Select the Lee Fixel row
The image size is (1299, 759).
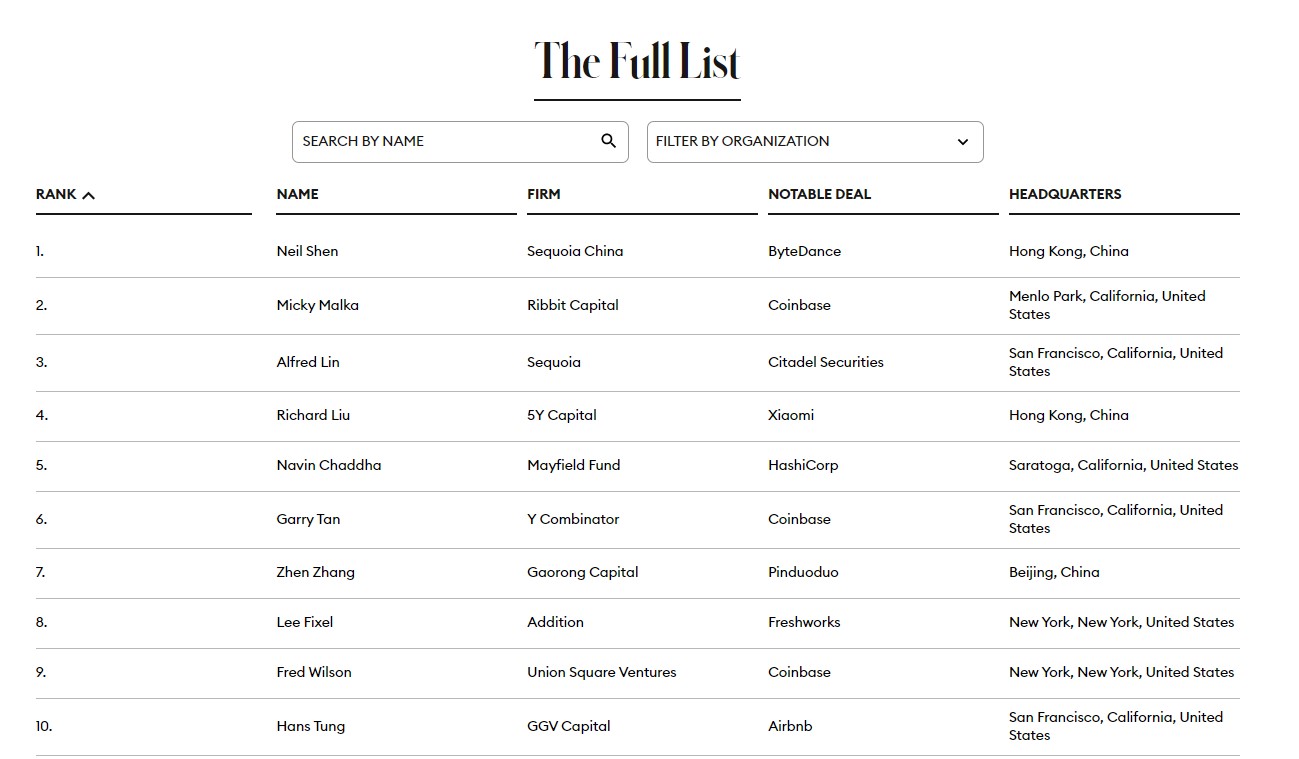[638, 622]
